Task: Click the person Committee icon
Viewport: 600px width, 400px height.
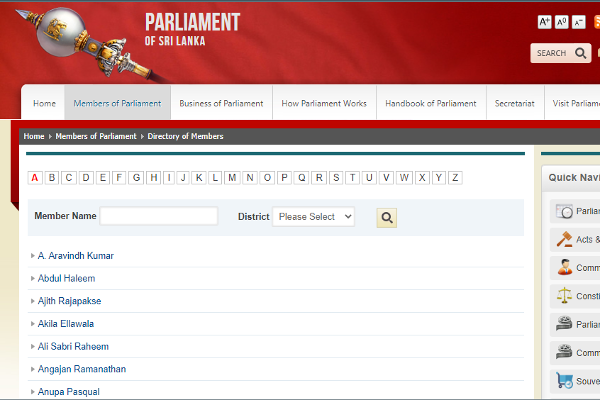Action: click(564, 267)
